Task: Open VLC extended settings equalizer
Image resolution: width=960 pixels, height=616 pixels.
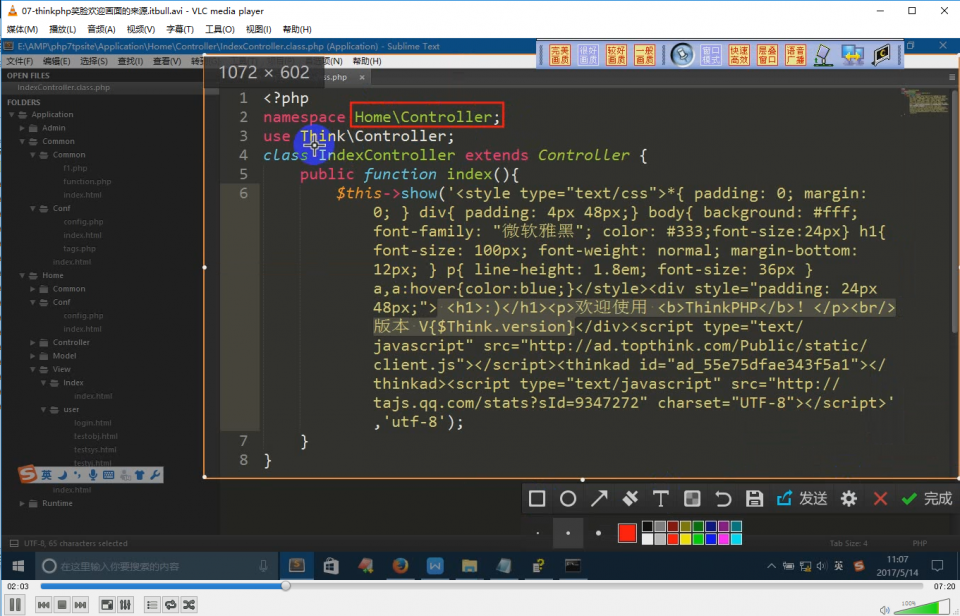Action: (x=126, y=605)
